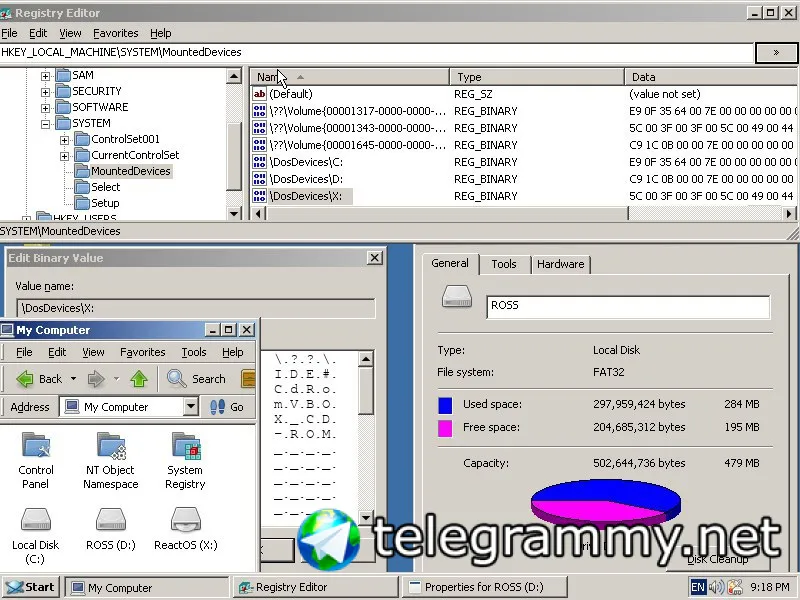Click the Go button beside address bar

pyautogui.click(x=227, y=407)
